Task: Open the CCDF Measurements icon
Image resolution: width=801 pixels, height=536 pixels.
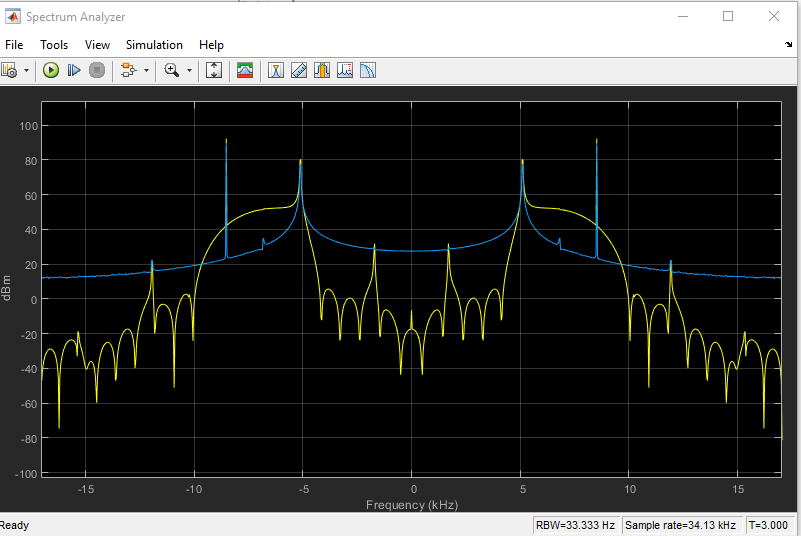Action: coord(368,70)
